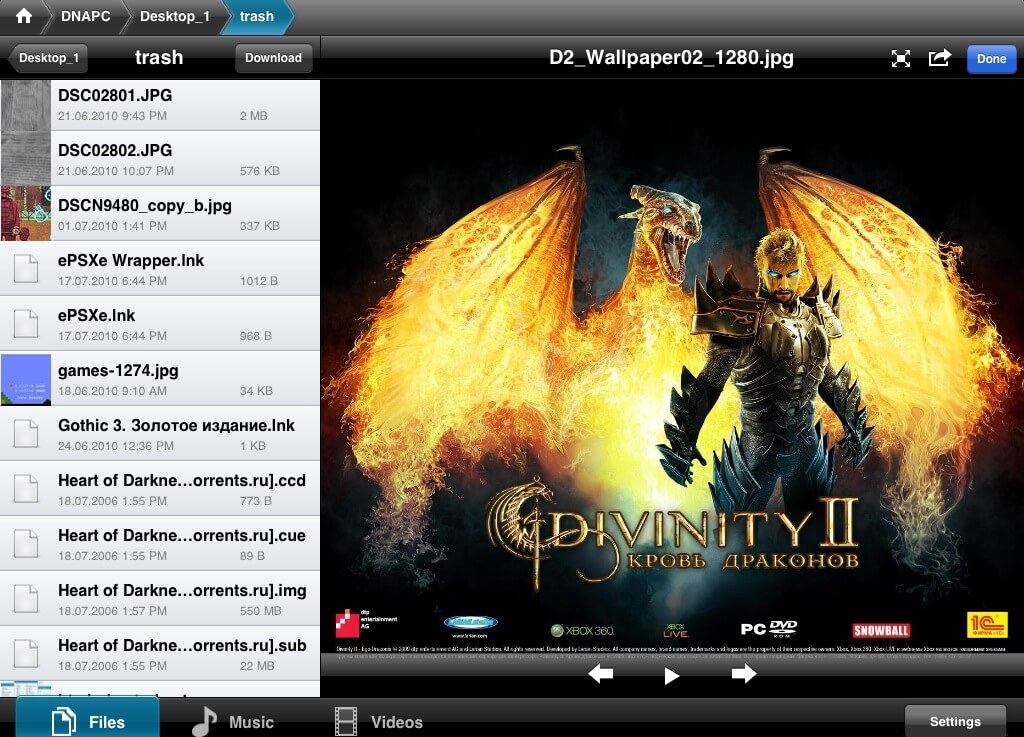Screen dimensions: 1024x737
Task: Tap the Download button
Action: pos(273,58)
